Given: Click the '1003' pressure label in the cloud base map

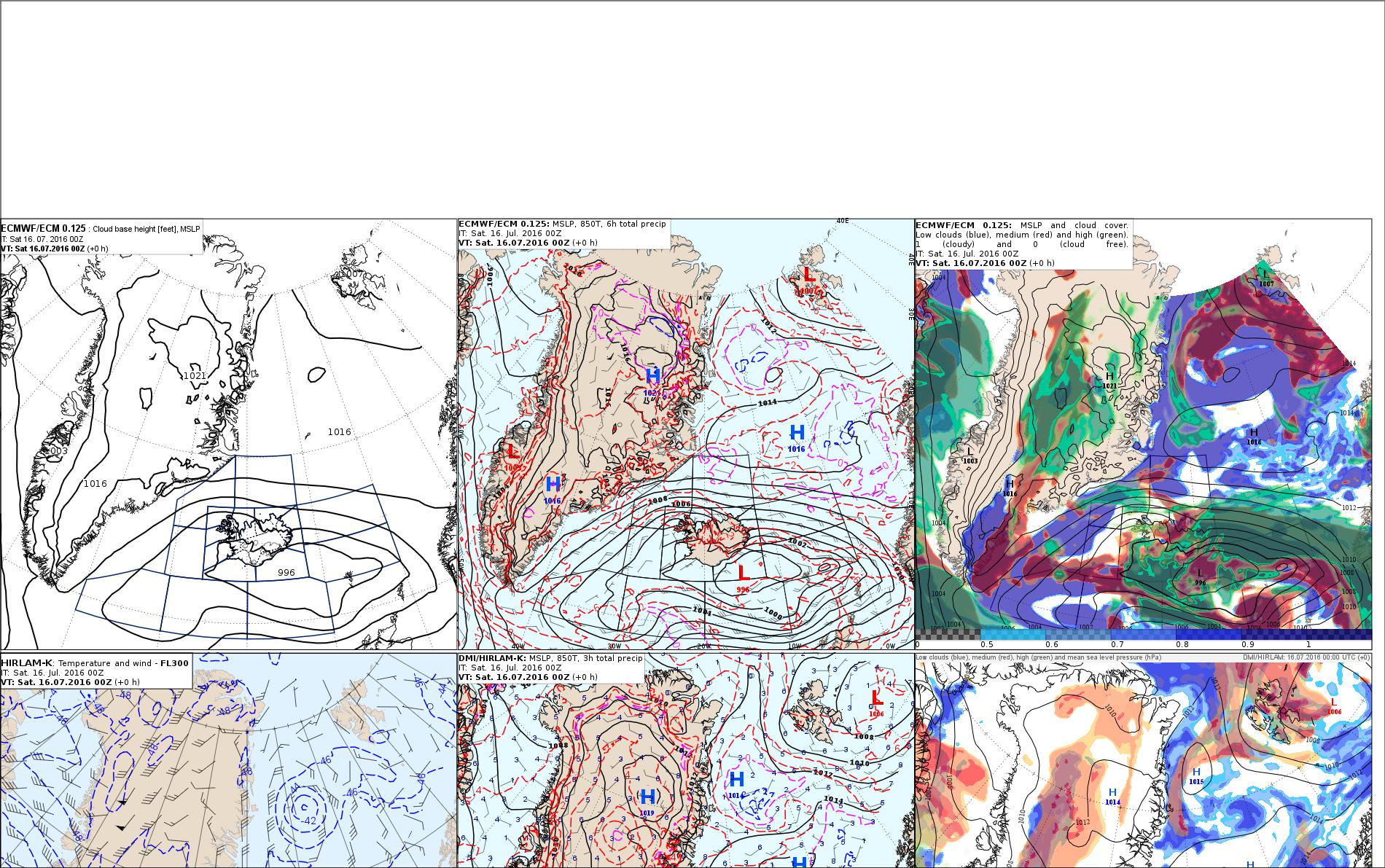Looking at the screenshot, I should [x=56, y=451].
